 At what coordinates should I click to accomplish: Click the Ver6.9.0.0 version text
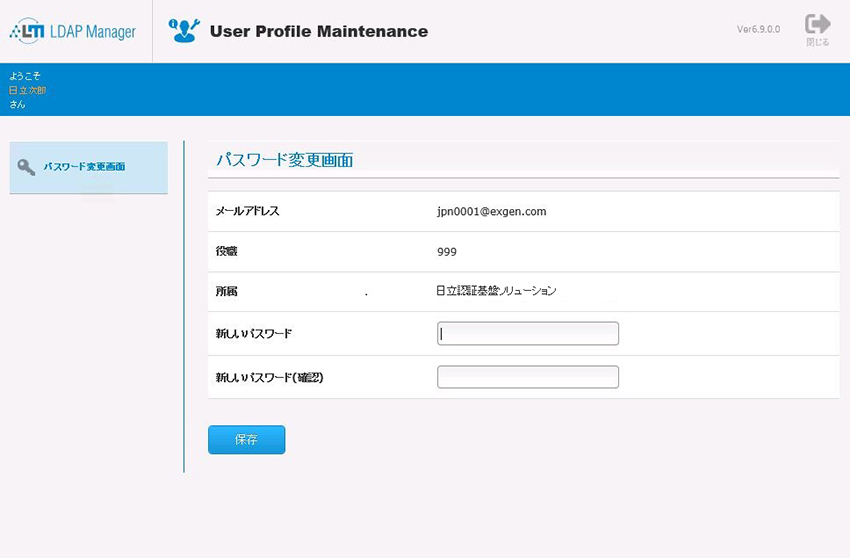pos(758,30)
